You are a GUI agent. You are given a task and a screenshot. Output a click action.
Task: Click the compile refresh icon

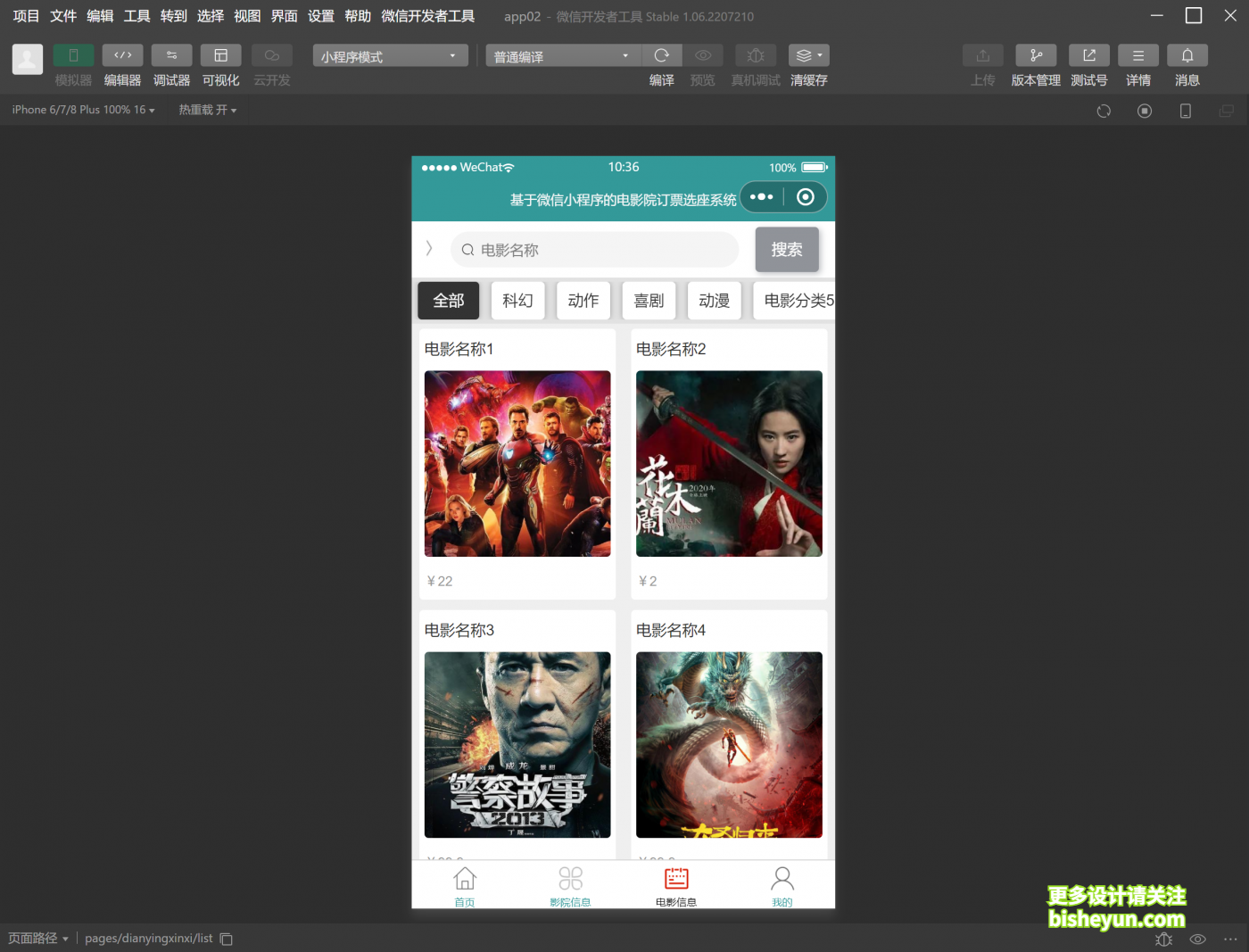pos(661,55)
